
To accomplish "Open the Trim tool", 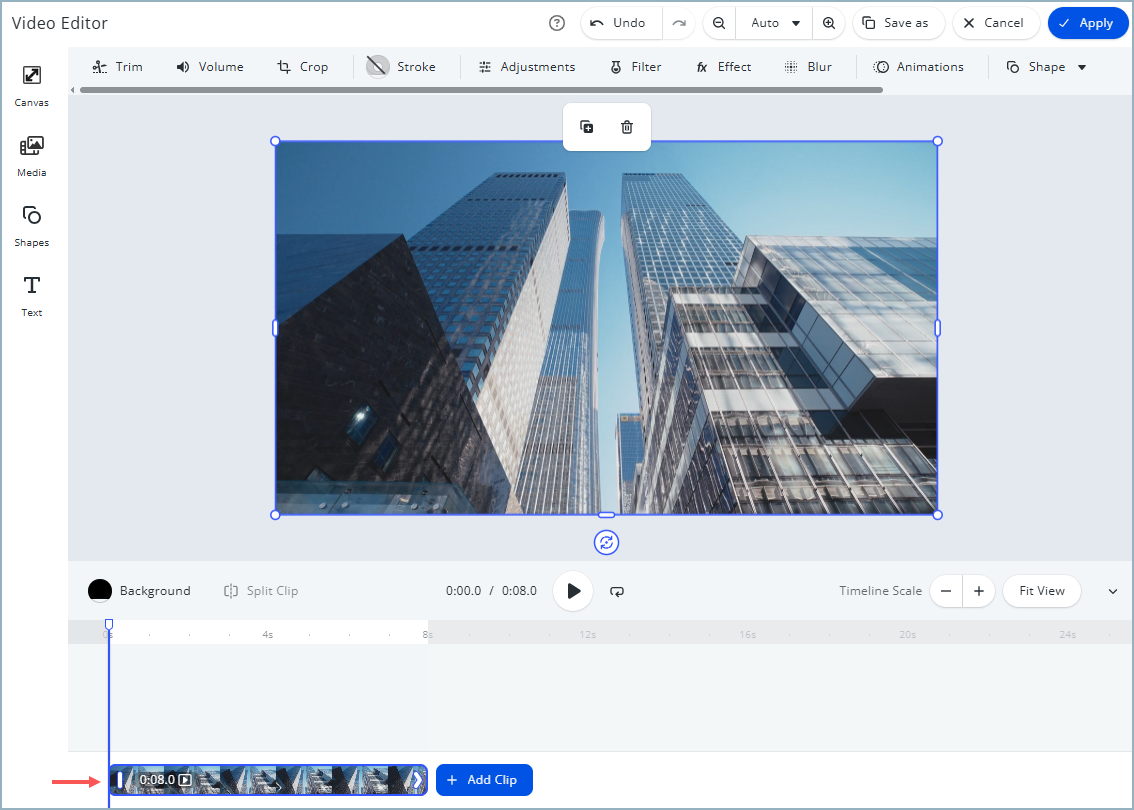I will click(x=117, y=67).
